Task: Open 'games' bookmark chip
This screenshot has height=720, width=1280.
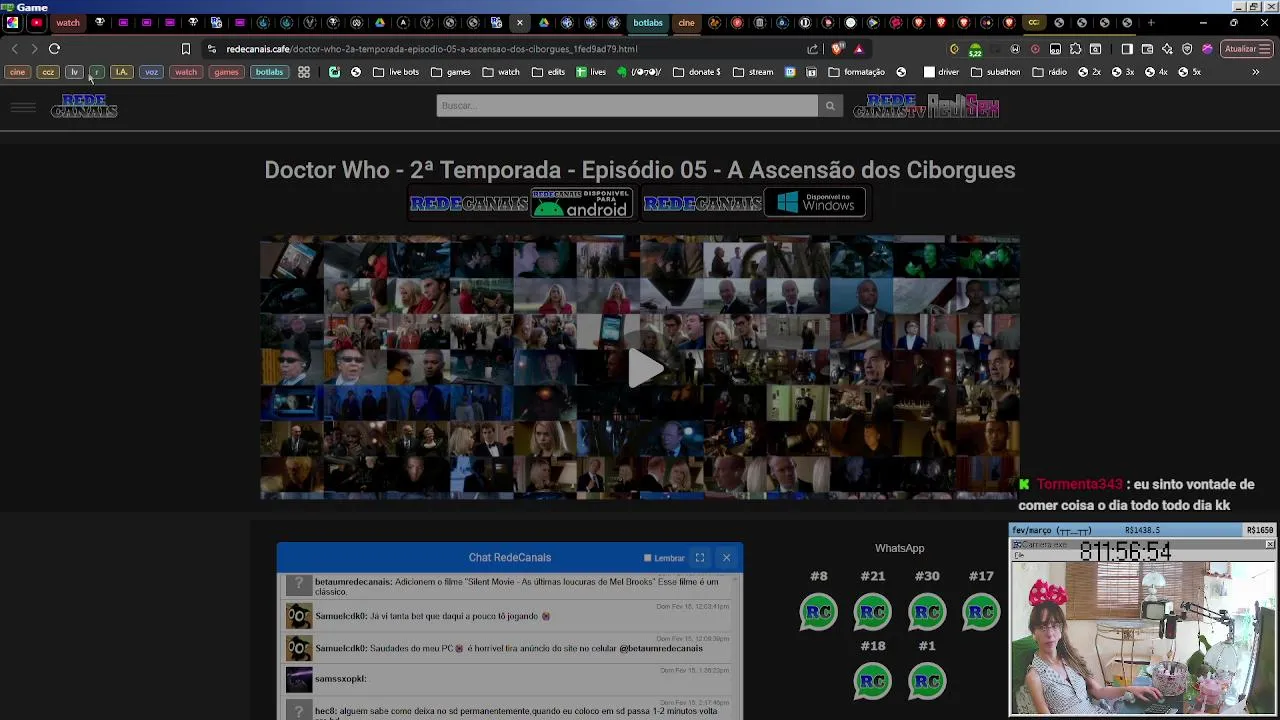Action: point(226,72)
